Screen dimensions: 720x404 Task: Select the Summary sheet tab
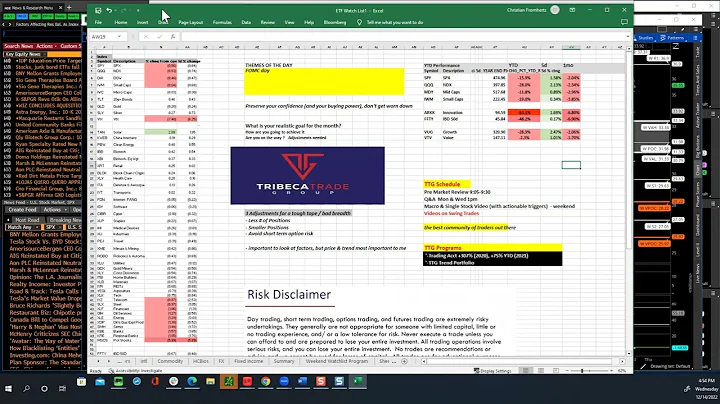[284, 361]
